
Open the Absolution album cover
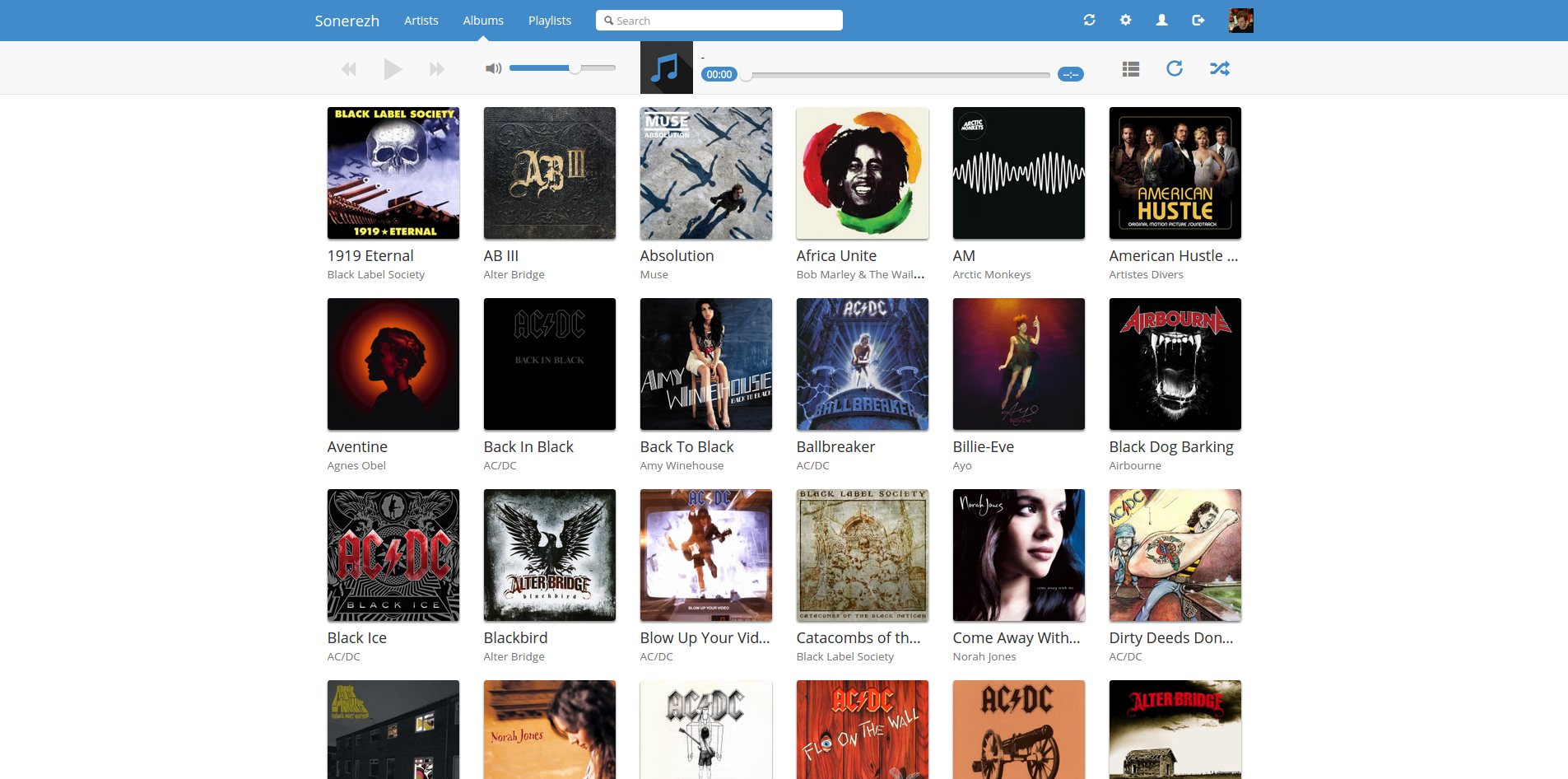click(706, 173)
